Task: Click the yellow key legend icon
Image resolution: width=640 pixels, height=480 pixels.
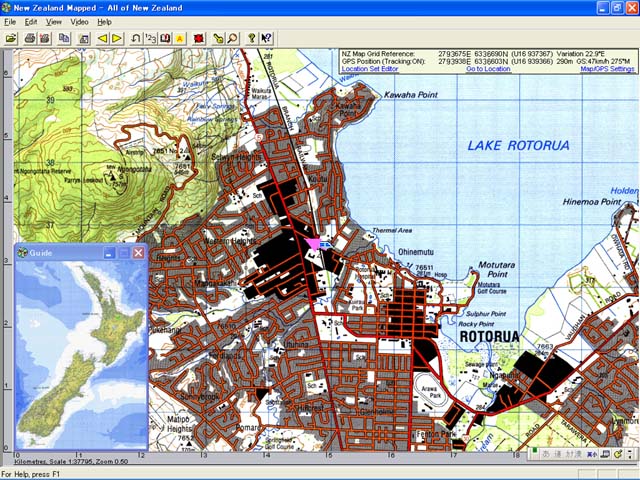Action: (x=218, y=38)
